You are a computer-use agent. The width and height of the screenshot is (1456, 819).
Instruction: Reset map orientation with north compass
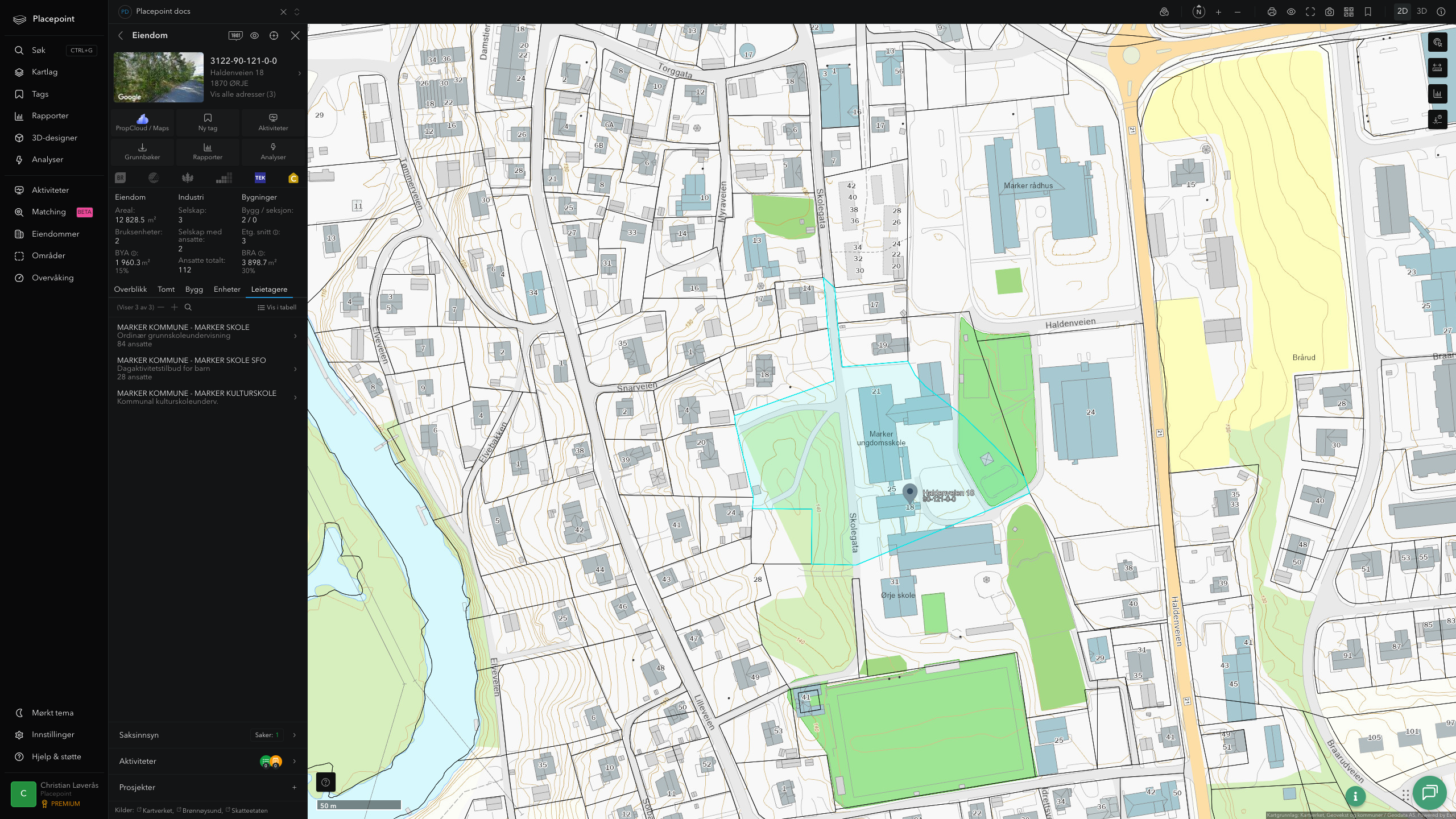pos(1198,11)
